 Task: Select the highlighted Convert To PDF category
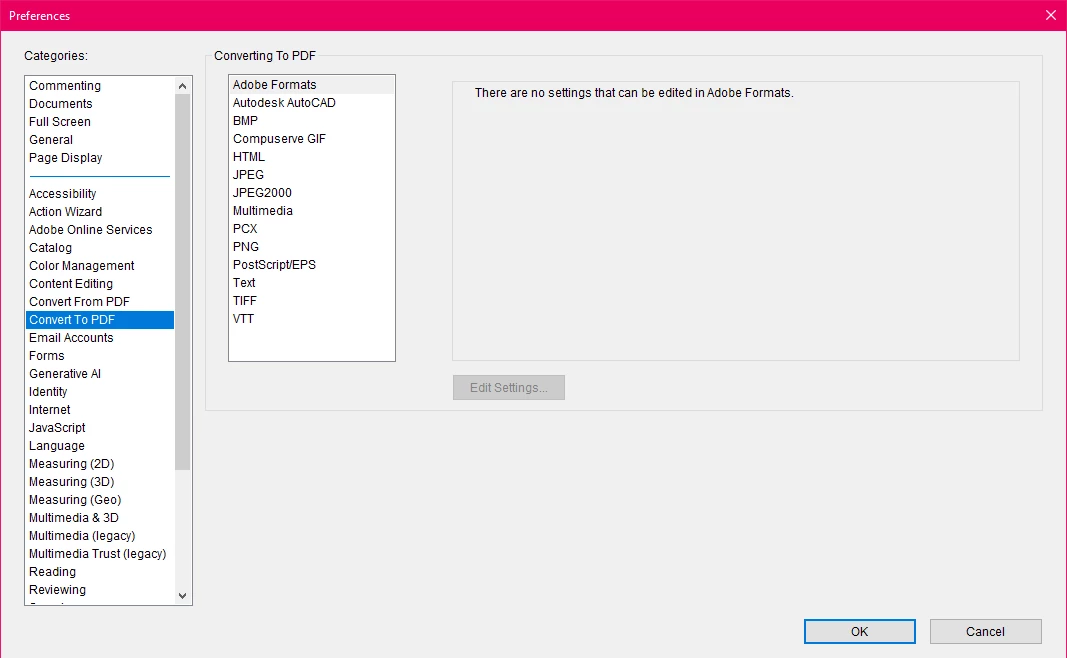[100, 320]
